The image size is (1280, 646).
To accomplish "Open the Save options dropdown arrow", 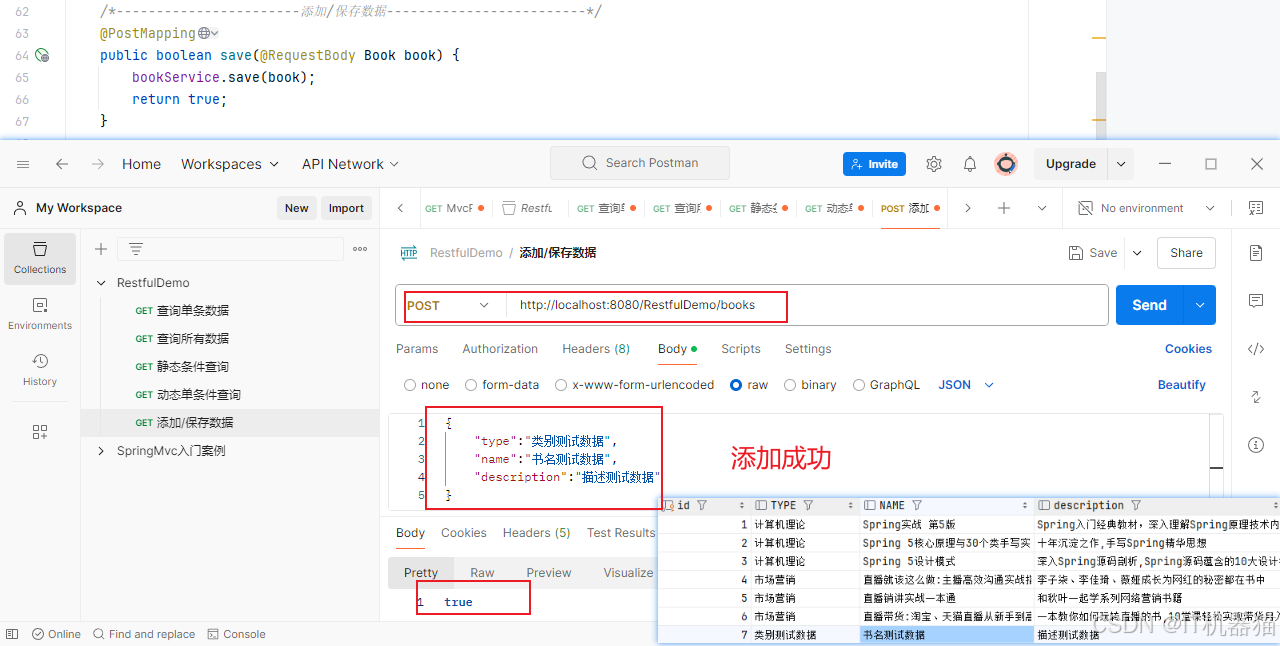I will [1138, 253].
